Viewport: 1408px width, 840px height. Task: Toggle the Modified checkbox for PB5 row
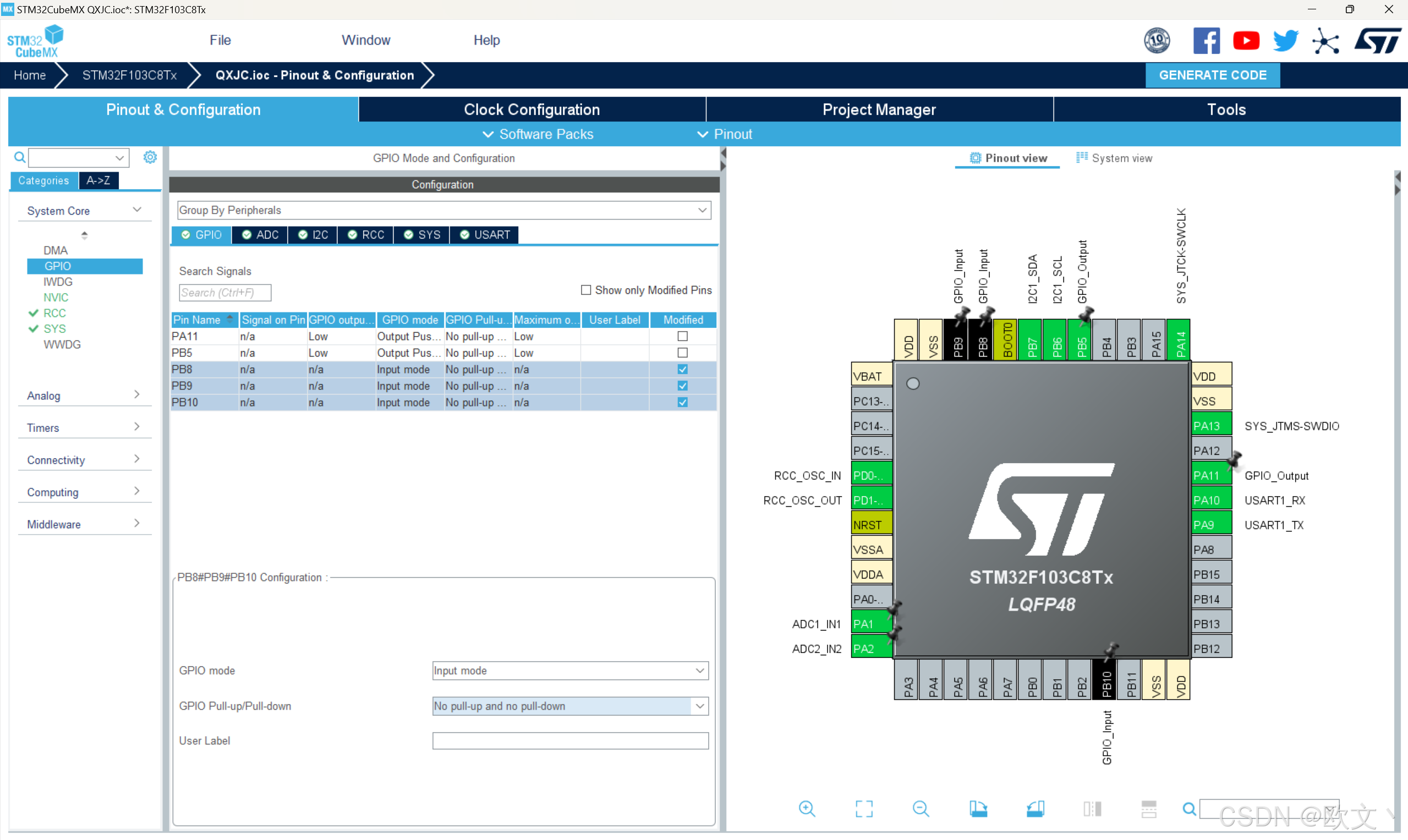682,353
